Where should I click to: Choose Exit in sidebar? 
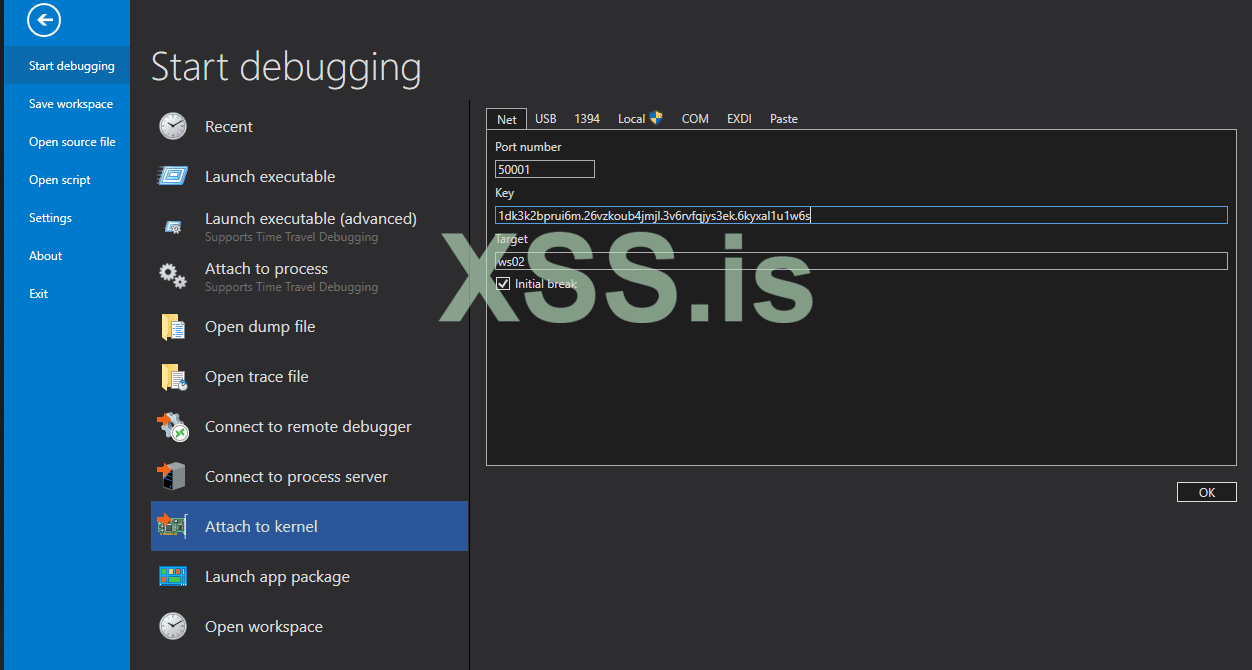[x=67, y=294]
